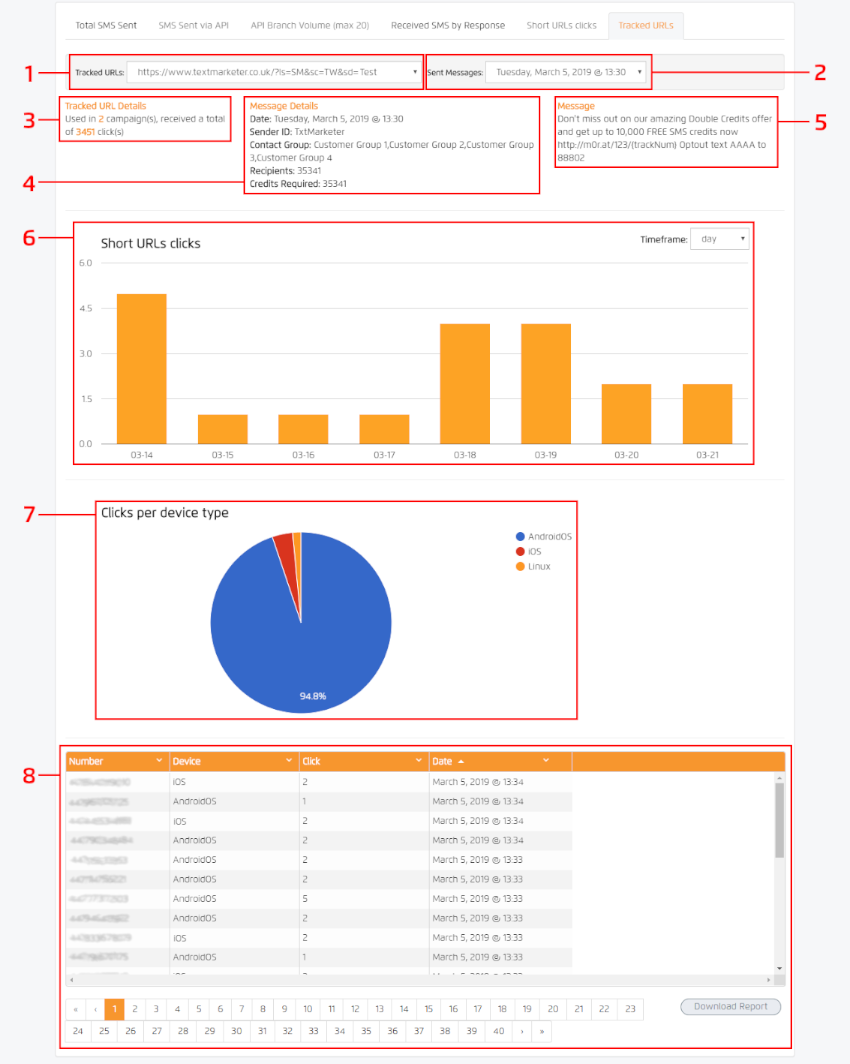Go to the last page with » arrow

pyautogui.click(x=542, y=1030)
